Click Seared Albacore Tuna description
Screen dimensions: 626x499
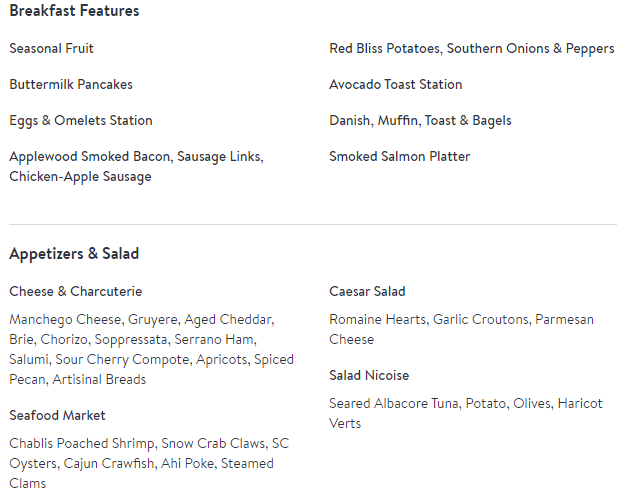coord(466,413)
